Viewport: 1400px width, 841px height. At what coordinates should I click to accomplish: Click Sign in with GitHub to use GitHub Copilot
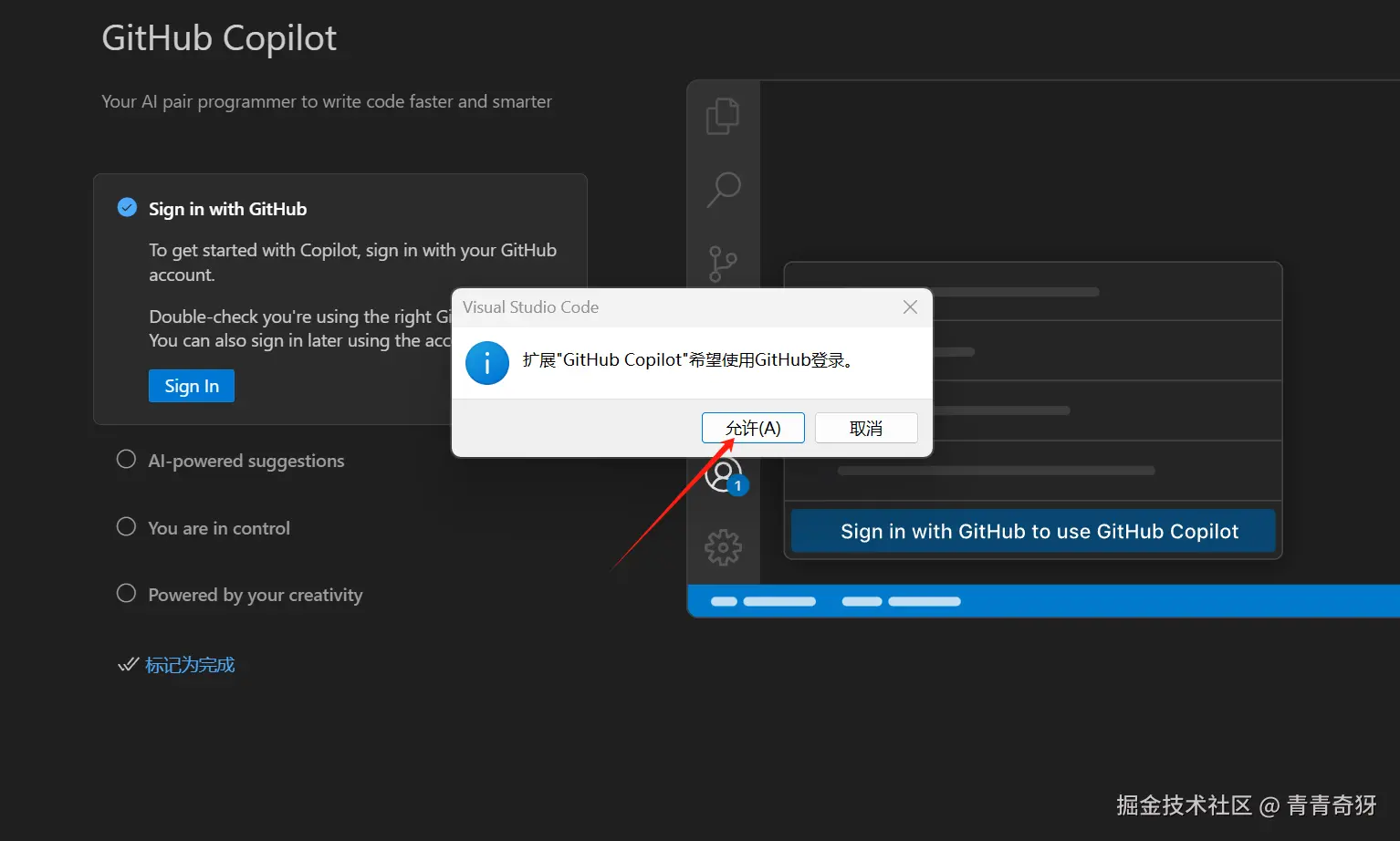pyautogui.click(x=1033, y=531)
